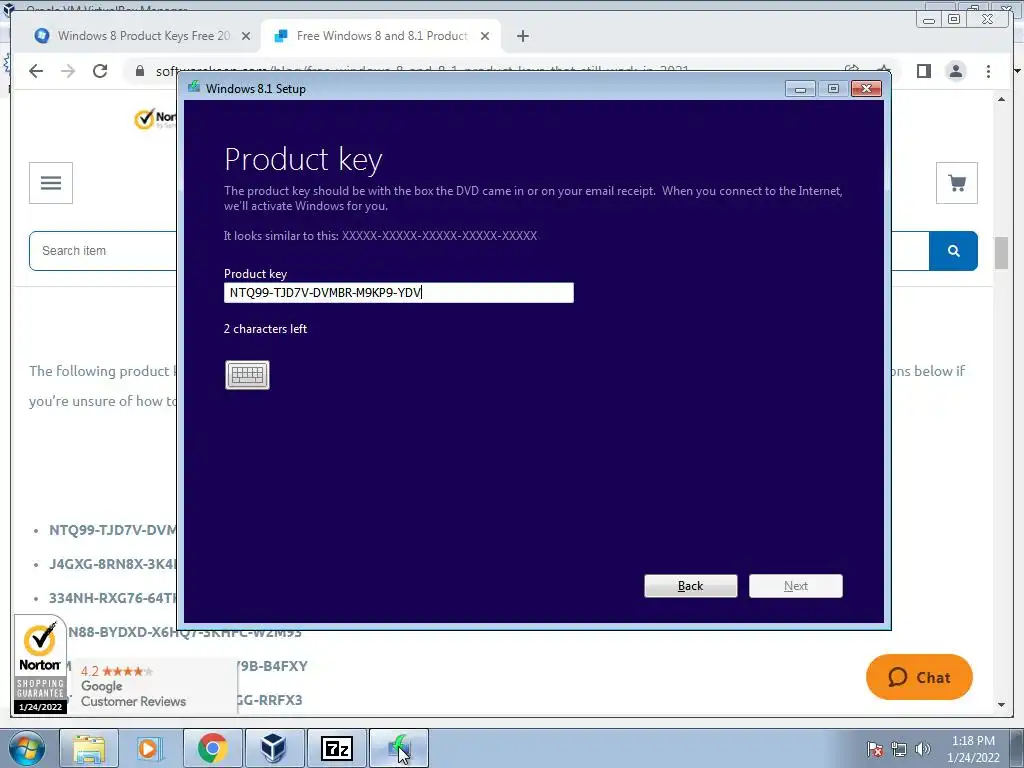Maximize the Windows 8.1 Setup window

[x=833, y=89]
